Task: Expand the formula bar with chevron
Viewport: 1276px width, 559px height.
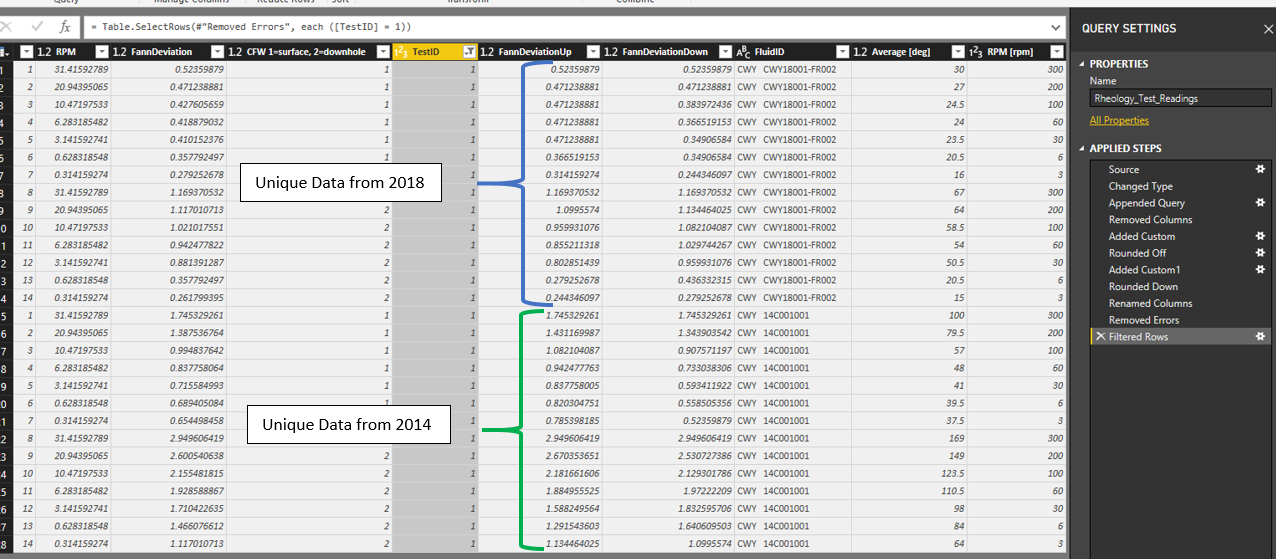Action: tap(1056, 28)
